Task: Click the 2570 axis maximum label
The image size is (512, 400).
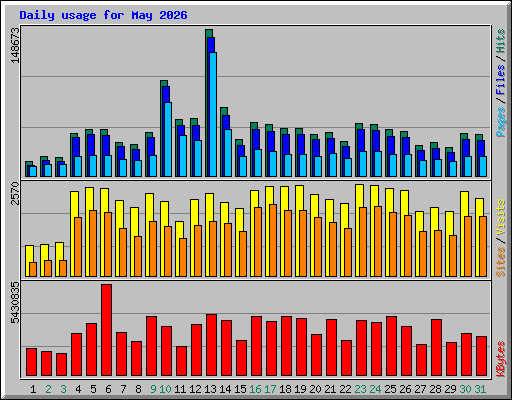Action: click(x=15, y=193)
